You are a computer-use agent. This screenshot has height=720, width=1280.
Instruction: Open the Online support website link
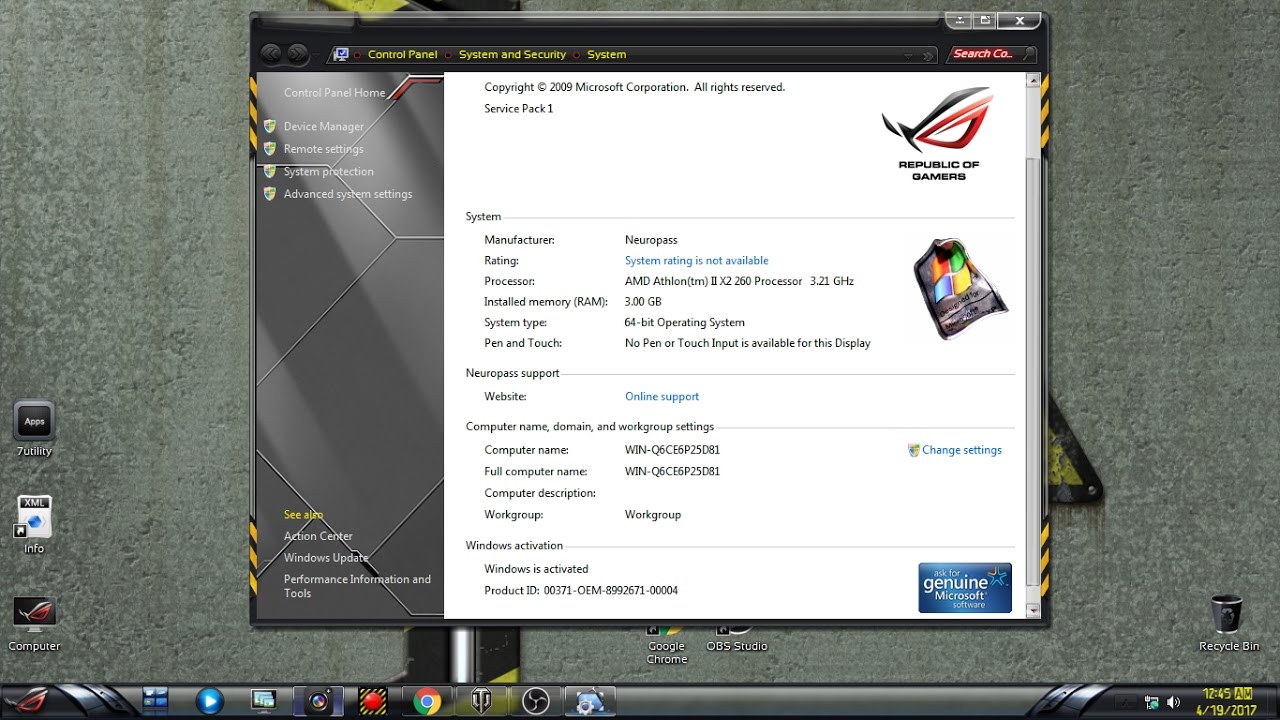tap(662, 397)
